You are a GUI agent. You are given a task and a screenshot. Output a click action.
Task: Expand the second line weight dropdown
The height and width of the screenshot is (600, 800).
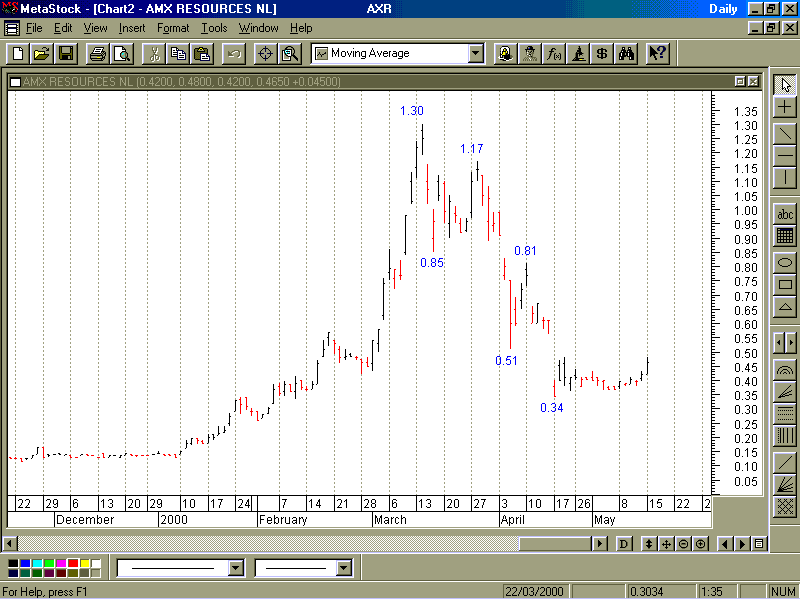[x=344, y=568]
